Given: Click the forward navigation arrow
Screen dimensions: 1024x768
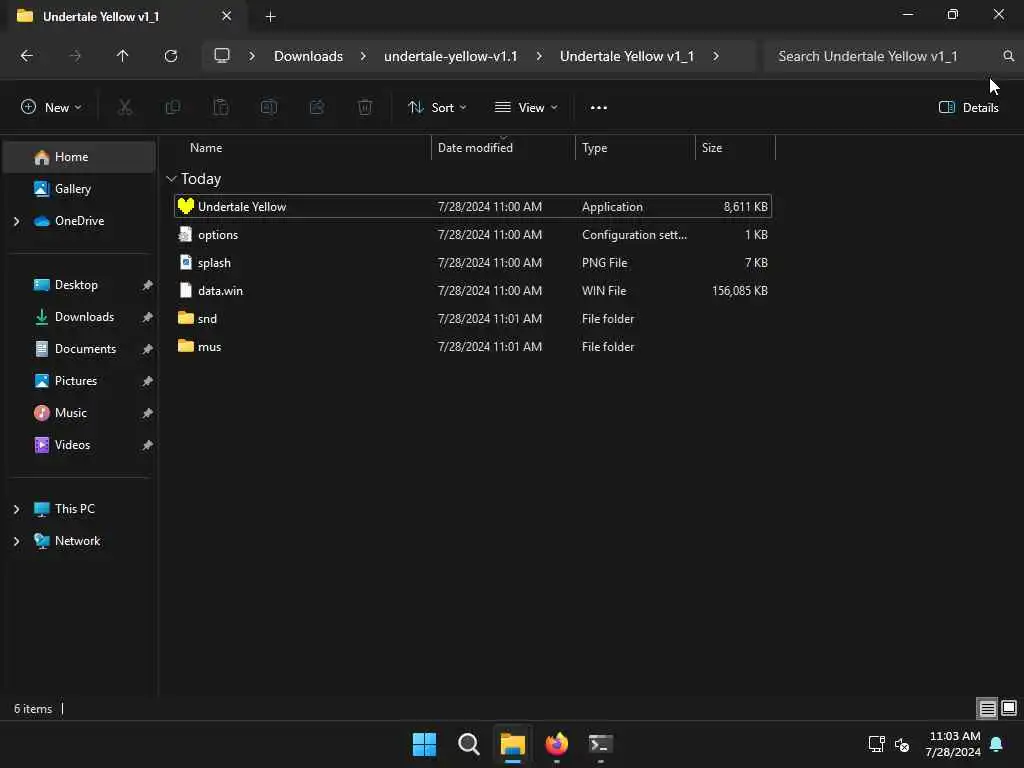Looking at the screenshot, I should click(x=75, y=56).
